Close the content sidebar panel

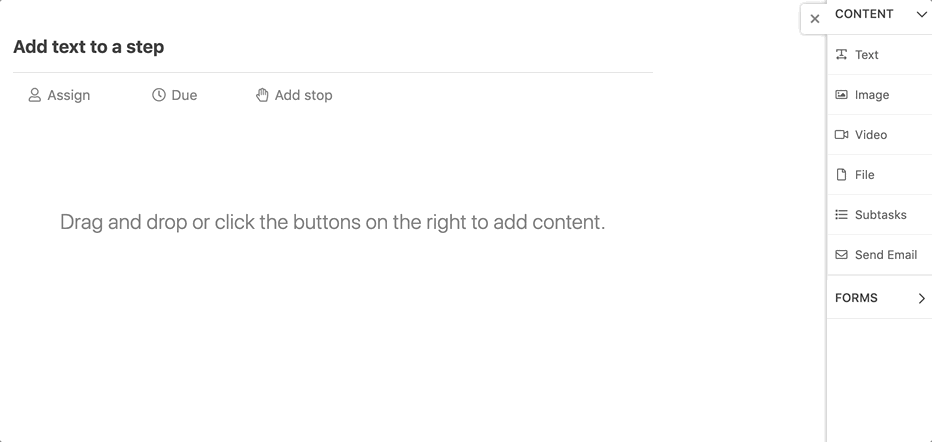pyautogui.click(x=815, y=19)
